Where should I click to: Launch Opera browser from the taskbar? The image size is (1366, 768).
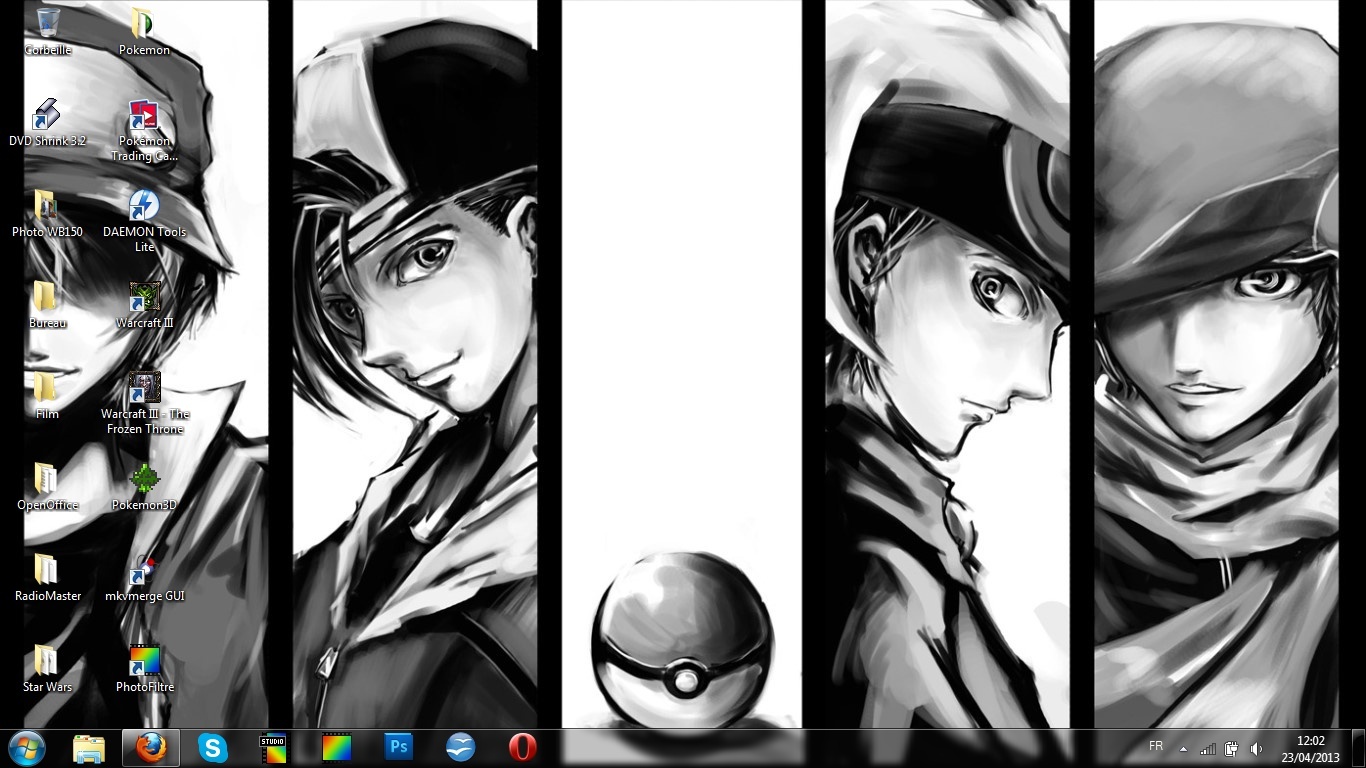tap(523, 748)
